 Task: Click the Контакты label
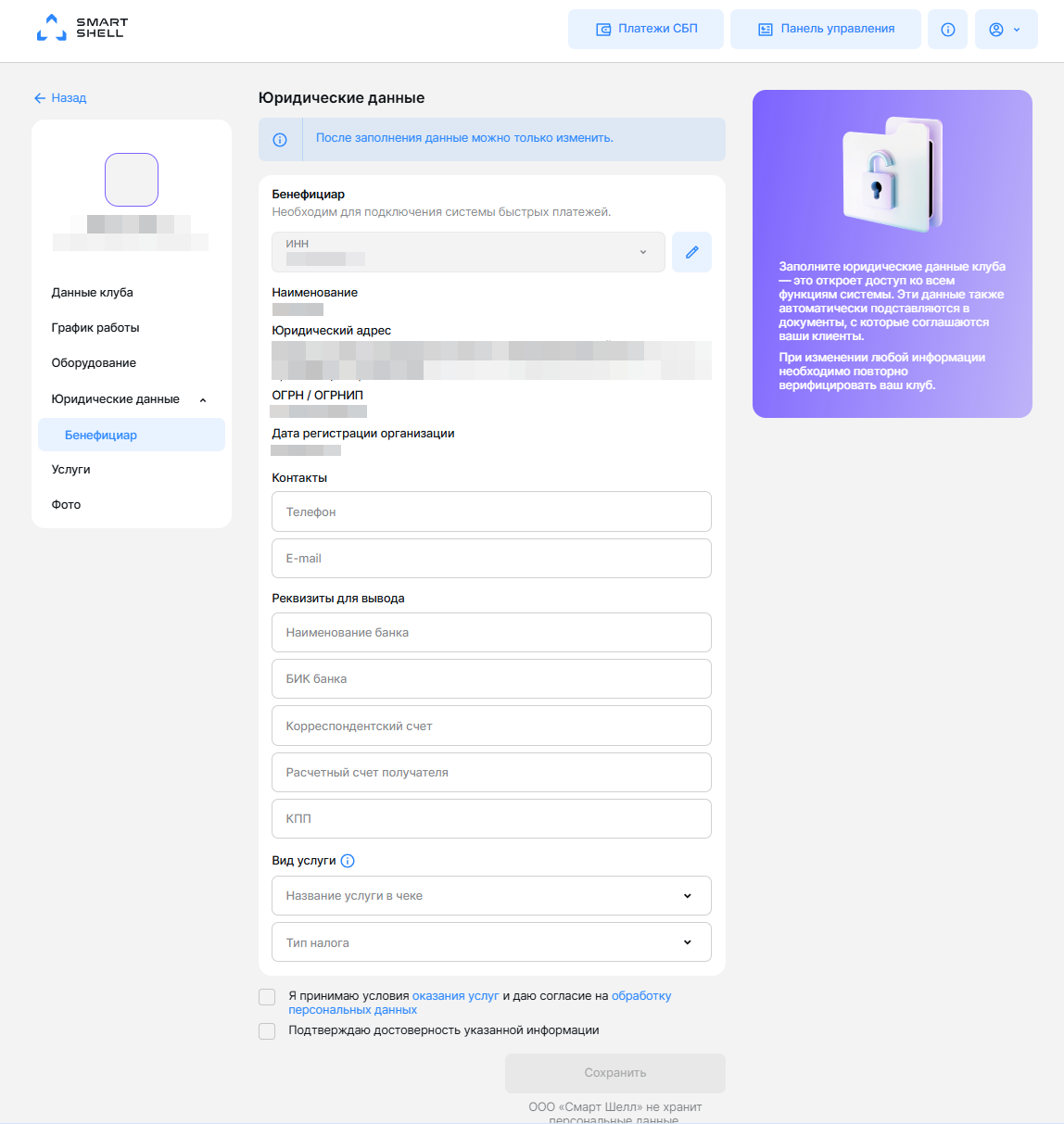point(299,478)
